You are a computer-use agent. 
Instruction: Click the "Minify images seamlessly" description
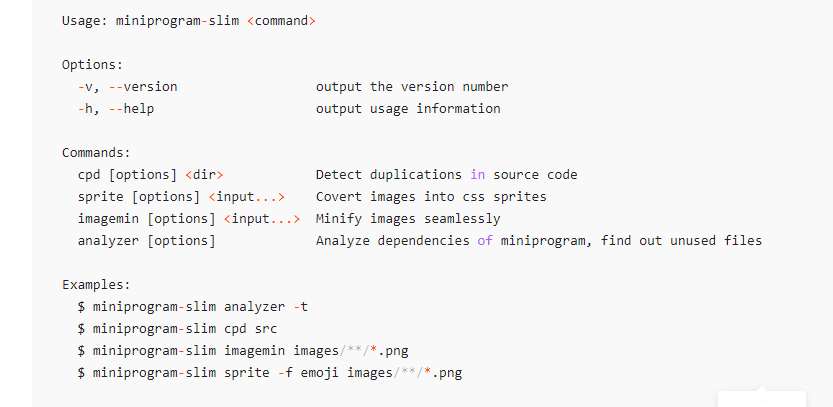click(x=408, y=219)
